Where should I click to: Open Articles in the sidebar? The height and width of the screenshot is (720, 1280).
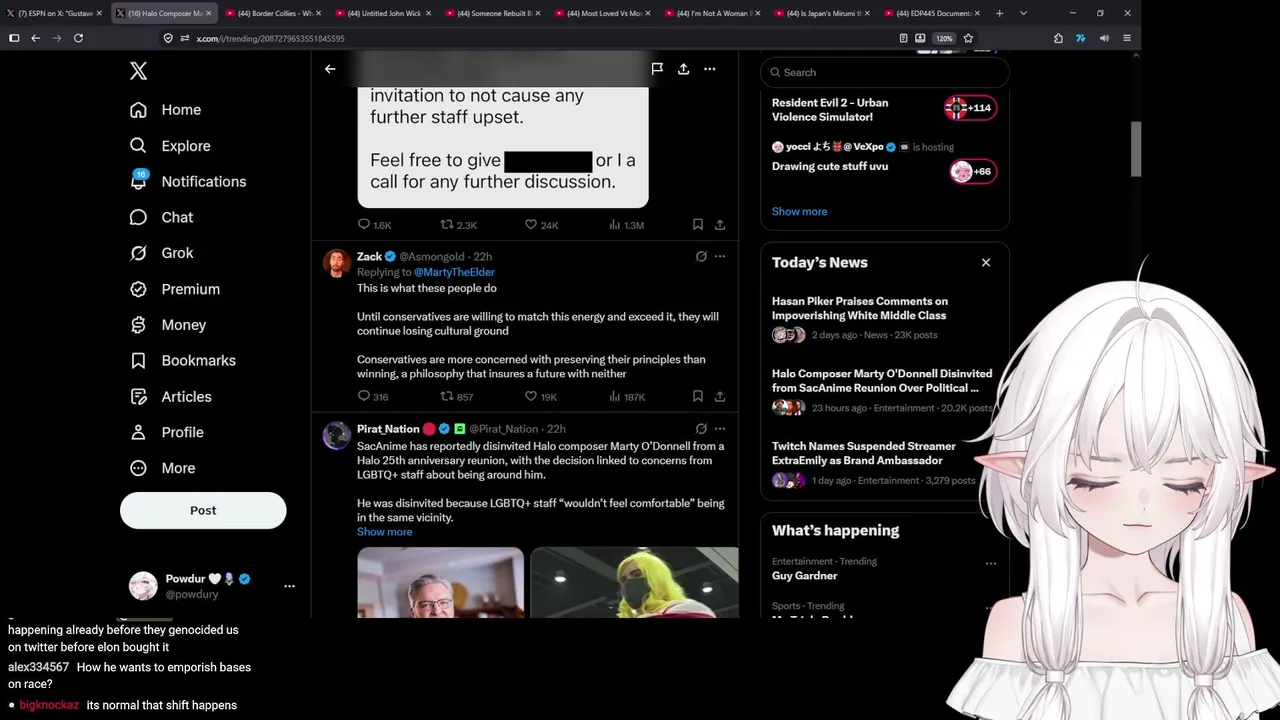(171, 397)
